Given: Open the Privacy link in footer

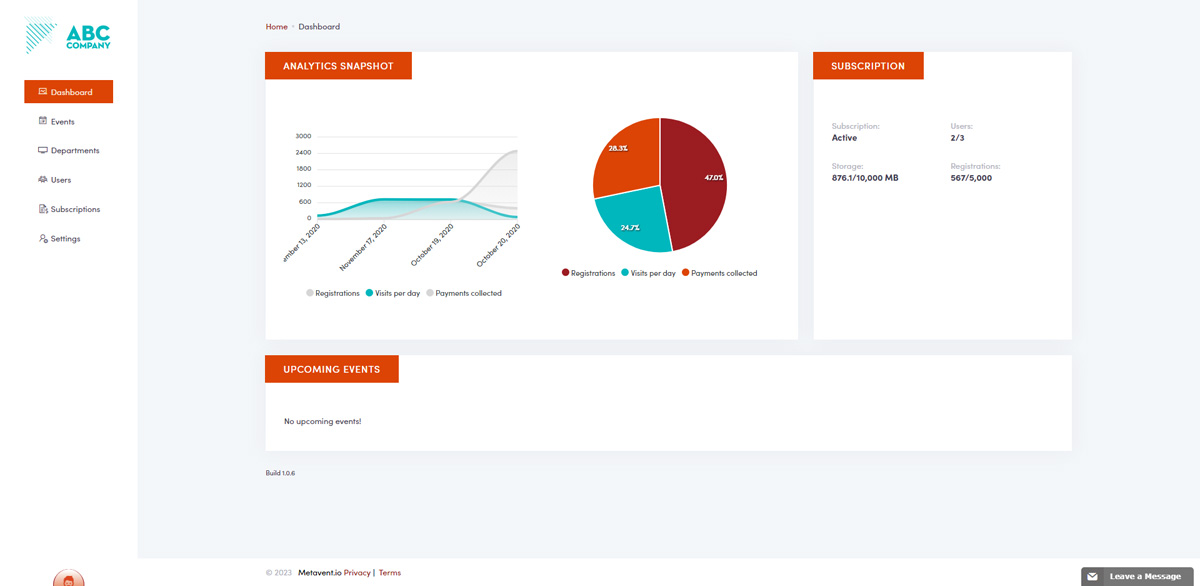Looking at the screenshot, I should (x=357, y=573).
